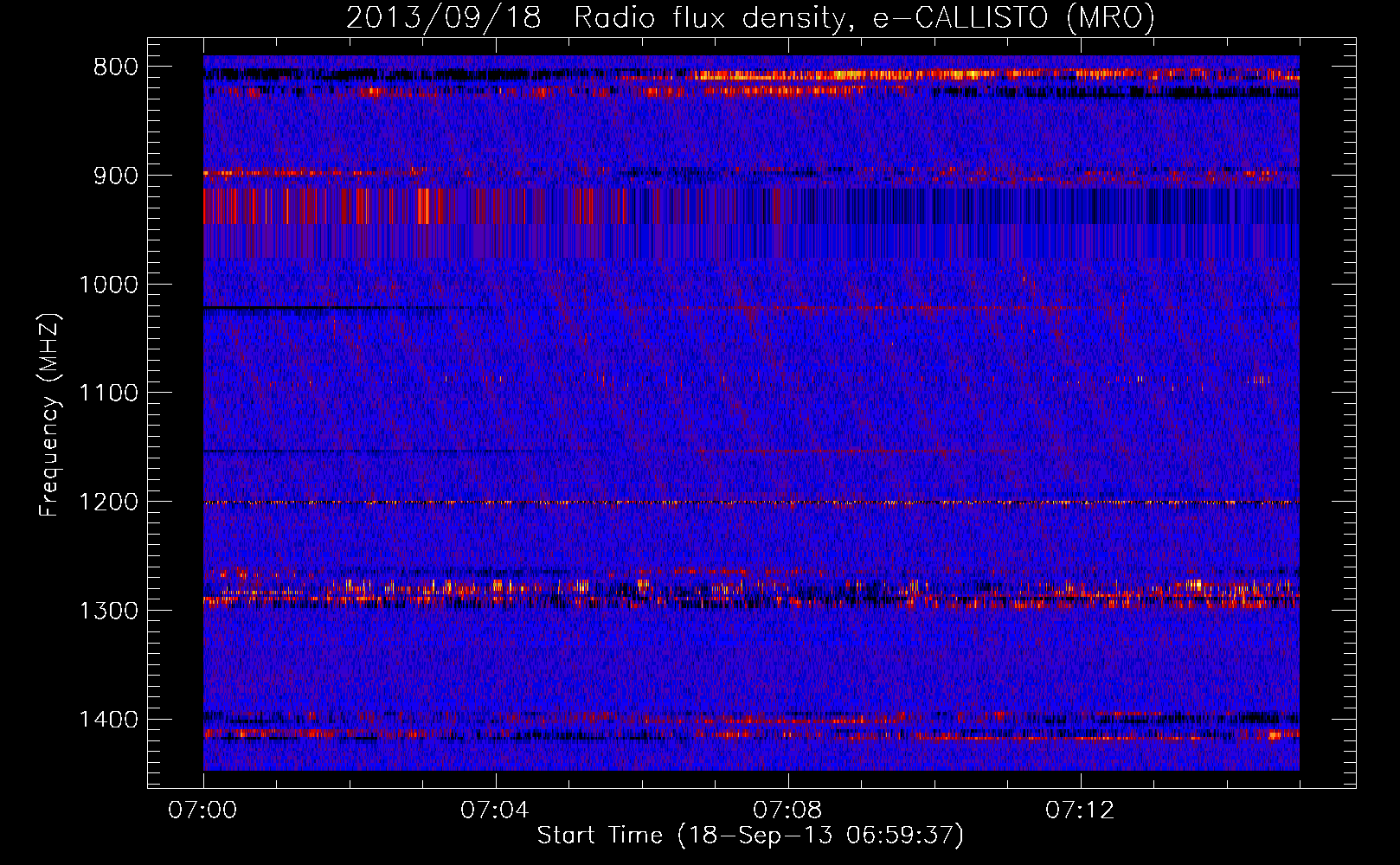Click the 'Frequency (MHZ)' axis label
The width and height of the screenshot is (1400, 865).
pos(48,415)
